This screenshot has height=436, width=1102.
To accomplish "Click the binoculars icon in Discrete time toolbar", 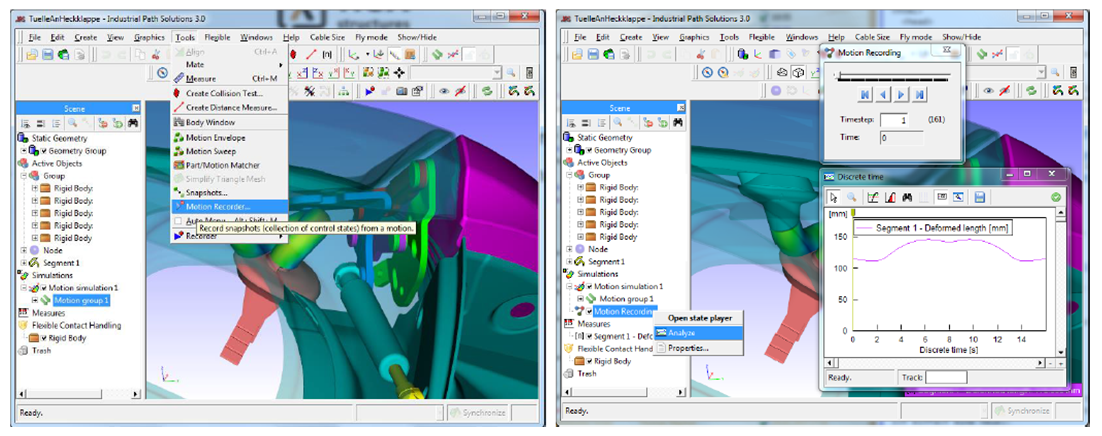I will pyautogui.click(x=908, y=197).
